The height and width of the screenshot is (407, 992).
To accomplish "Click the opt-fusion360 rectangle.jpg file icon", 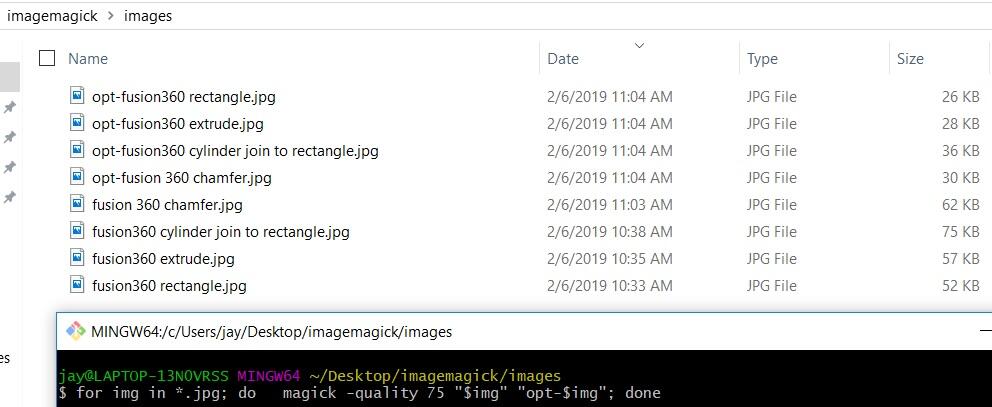I will pos(78,96).
